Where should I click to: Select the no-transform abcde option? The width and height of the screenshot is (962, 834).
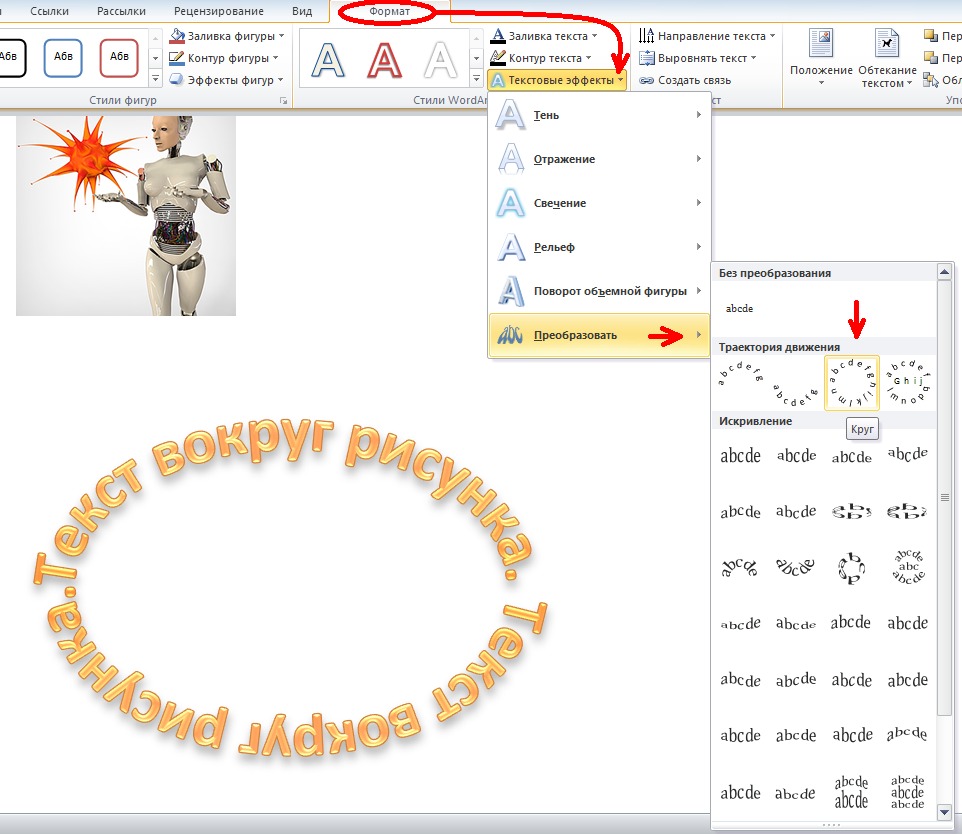pos(739,309)
